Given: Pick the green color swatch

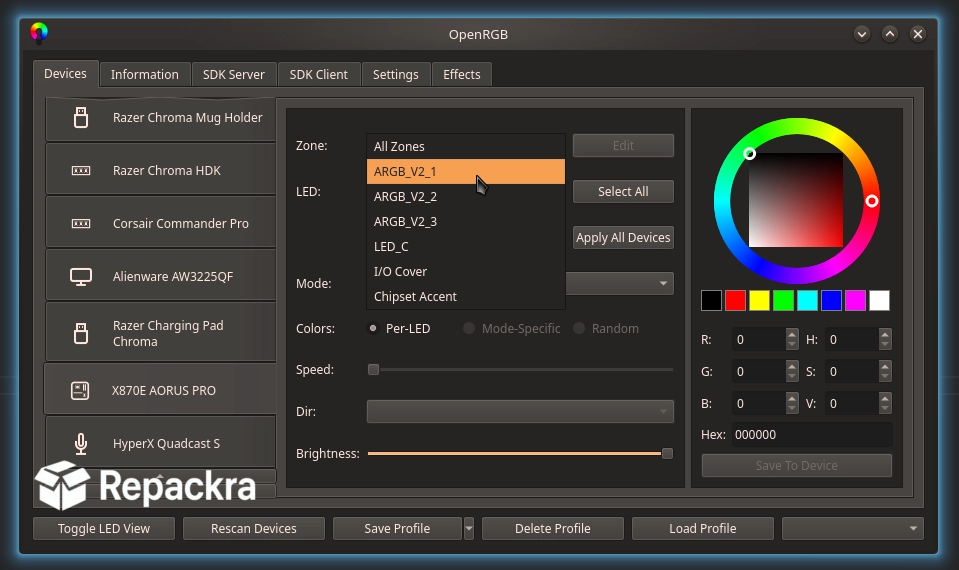Looking at the screenshot, I should click(x=783, y=300).
